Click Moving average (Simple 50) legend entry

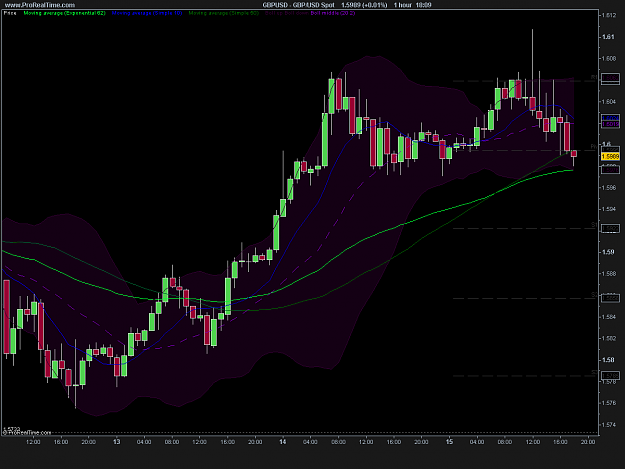tap(224, 13)
